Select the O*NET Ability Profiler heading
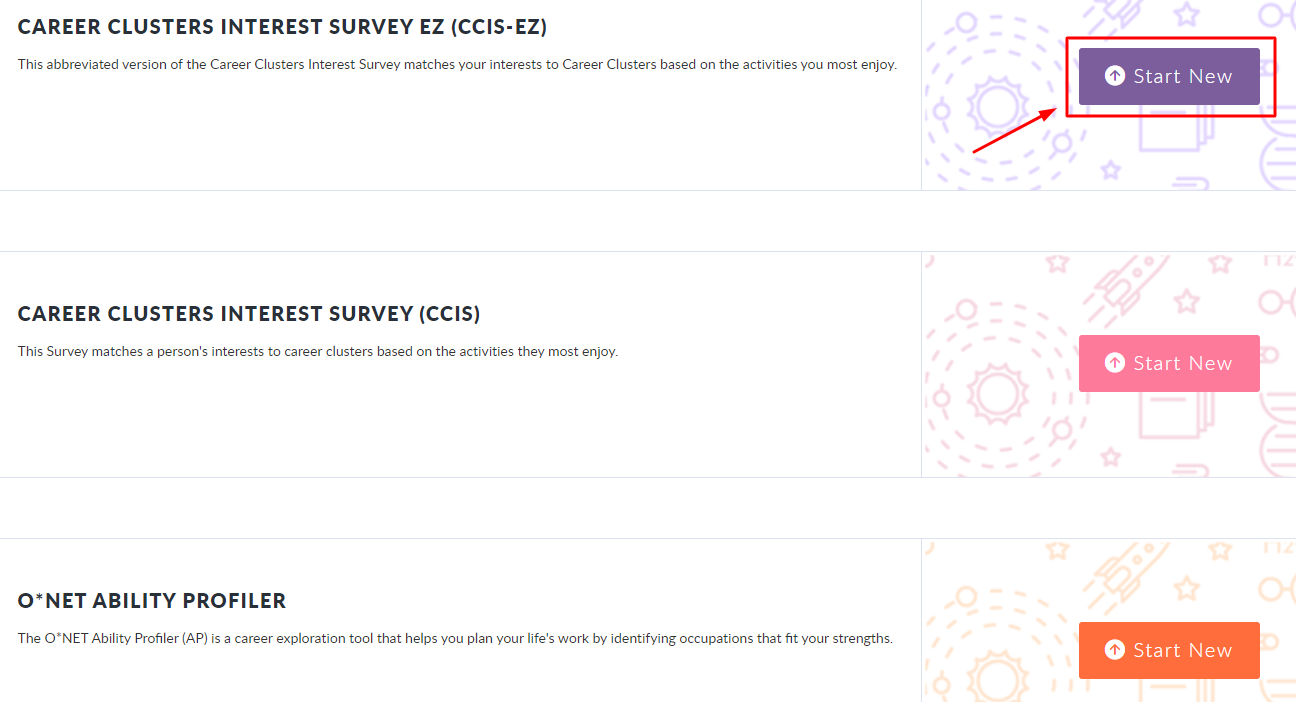This screenshot has width=1296, height=702. pos(152,601)
